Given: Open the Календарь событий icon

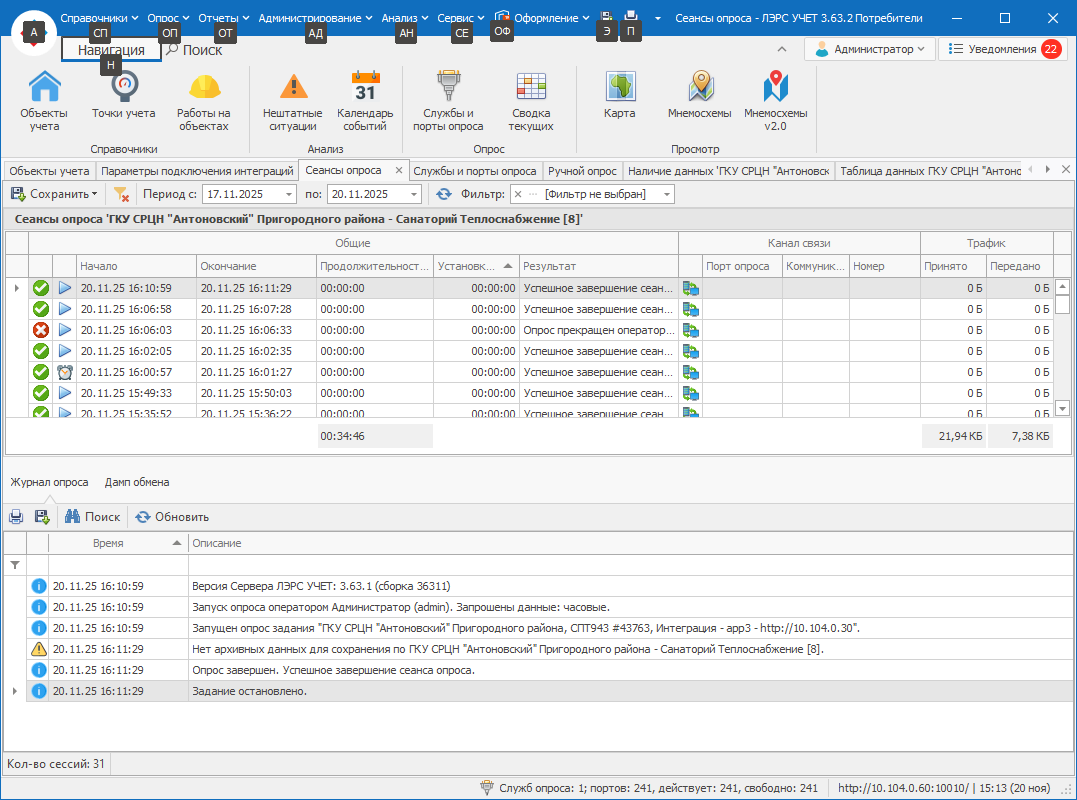Looking at the screenshot, I should tap(365, 88).
